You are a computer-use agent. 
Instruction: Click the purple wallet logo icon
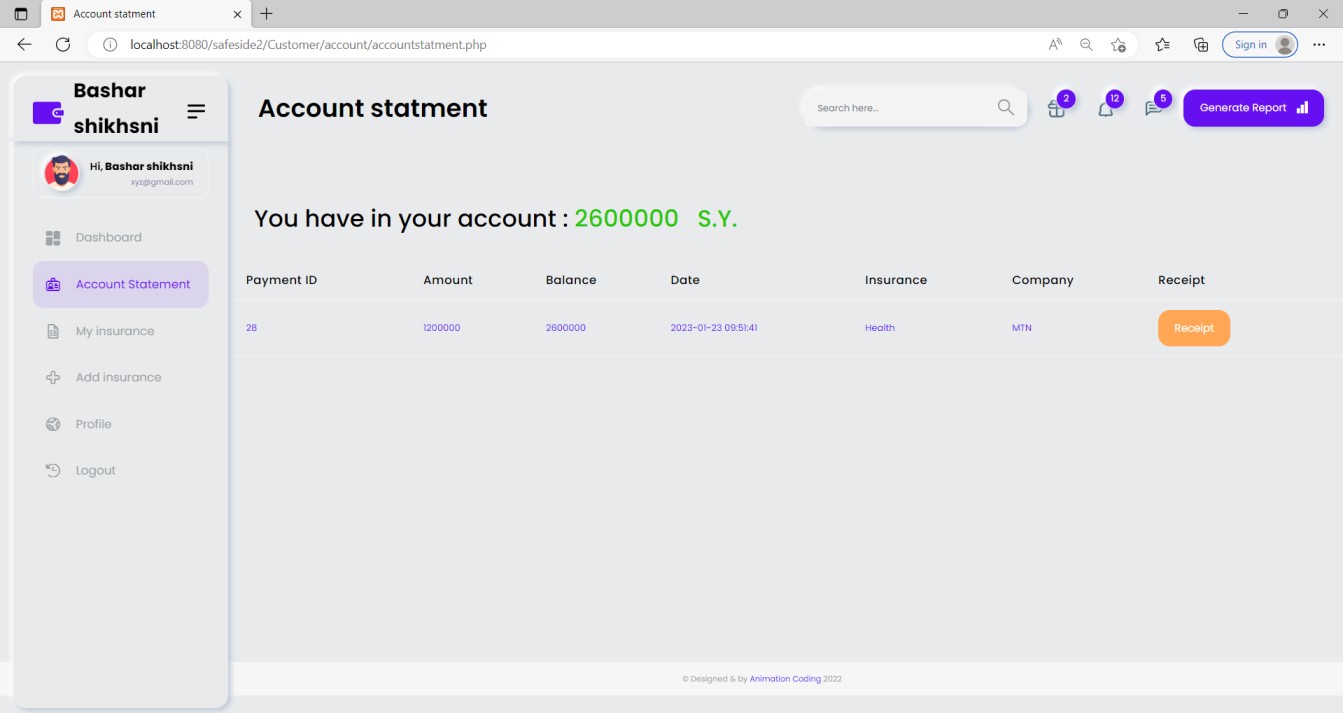tap(48, 113)
